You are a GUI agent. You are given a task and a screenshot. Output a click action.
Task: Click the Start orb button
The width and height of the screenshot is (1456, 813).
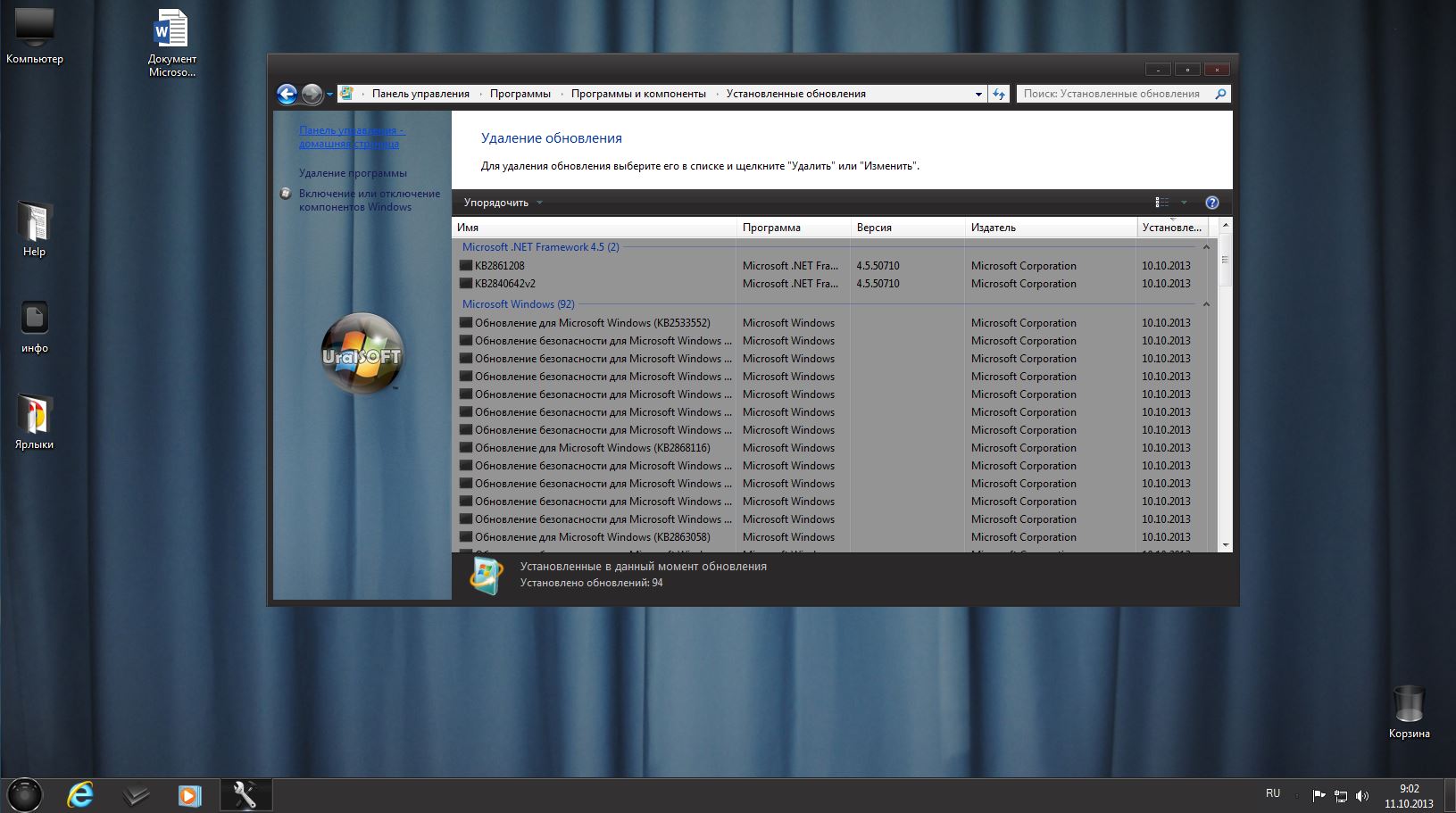(25, 794)
